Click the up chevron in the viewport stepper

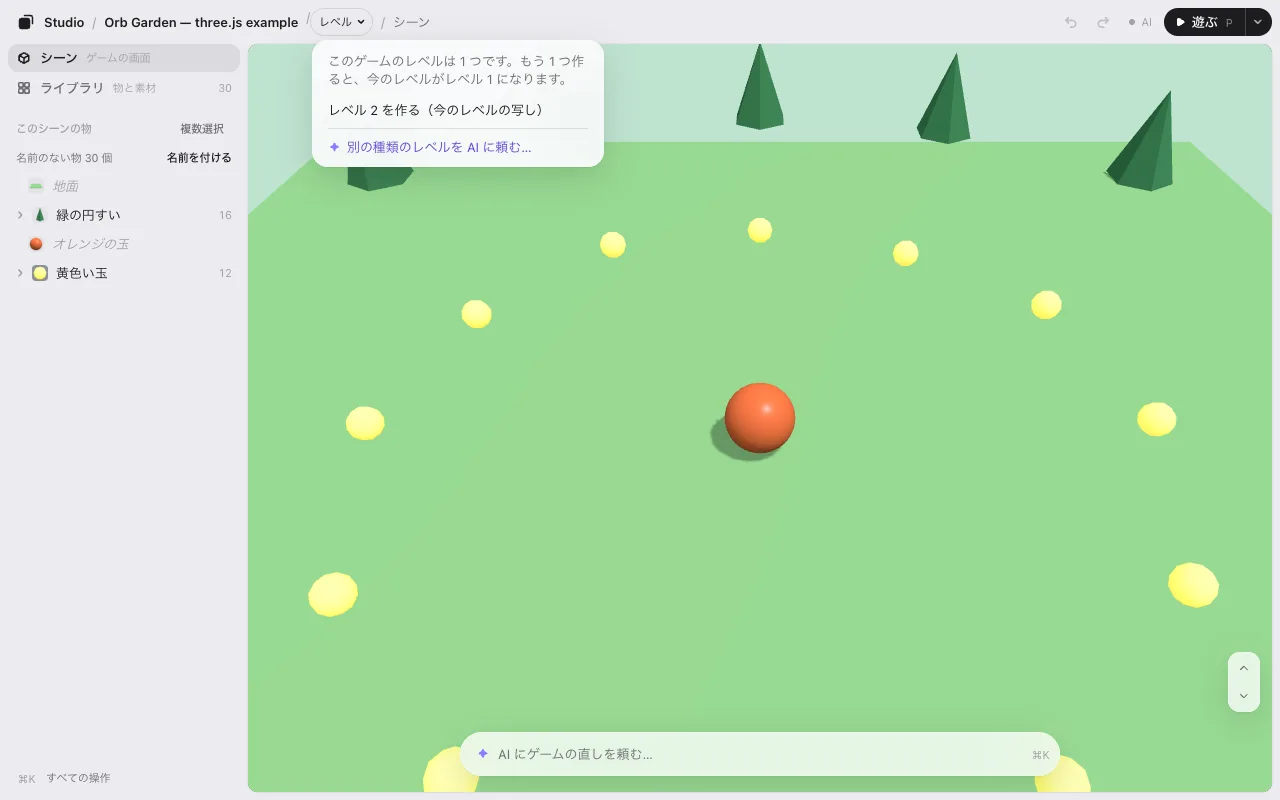click(1244, 668)
